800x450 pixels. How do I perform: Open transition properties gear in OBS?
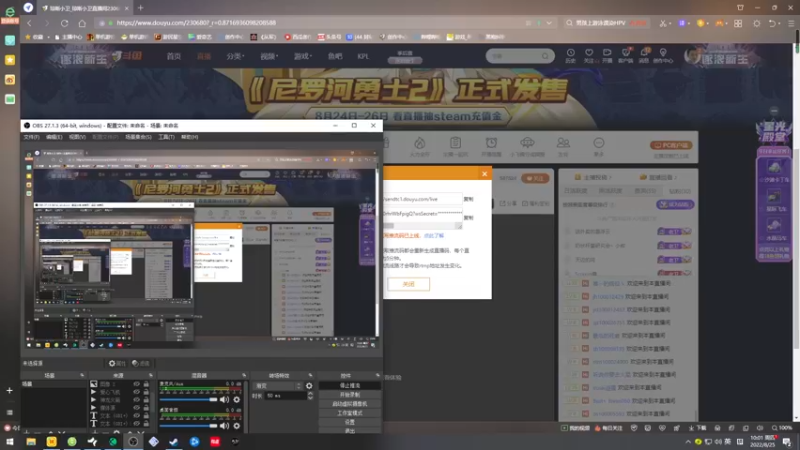click(309, 386)
